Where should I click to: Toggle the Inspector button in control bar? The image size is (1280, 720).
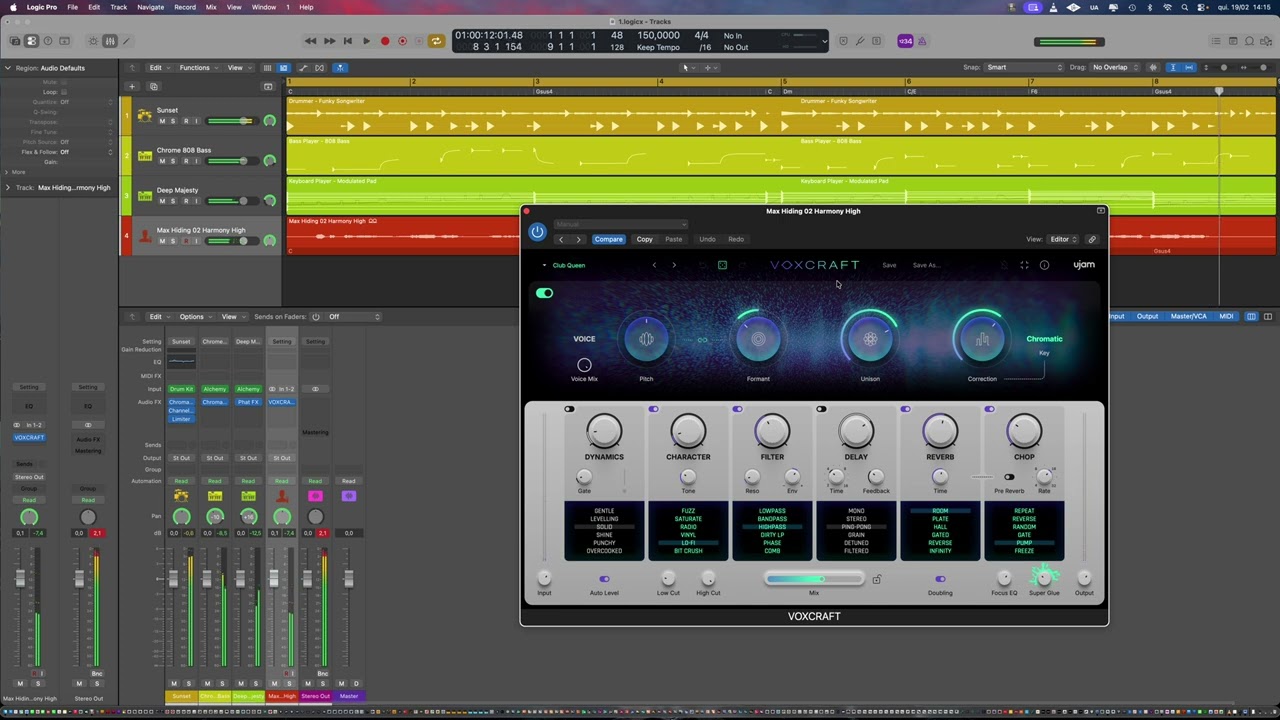pyautogui.click(x=31, y=41)
